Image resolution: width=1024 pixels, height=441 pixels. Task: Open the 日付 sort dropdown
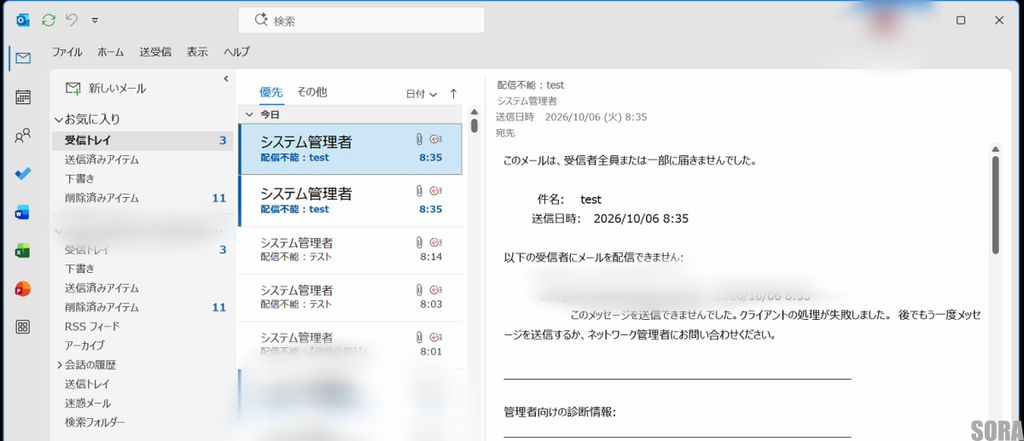421,94
